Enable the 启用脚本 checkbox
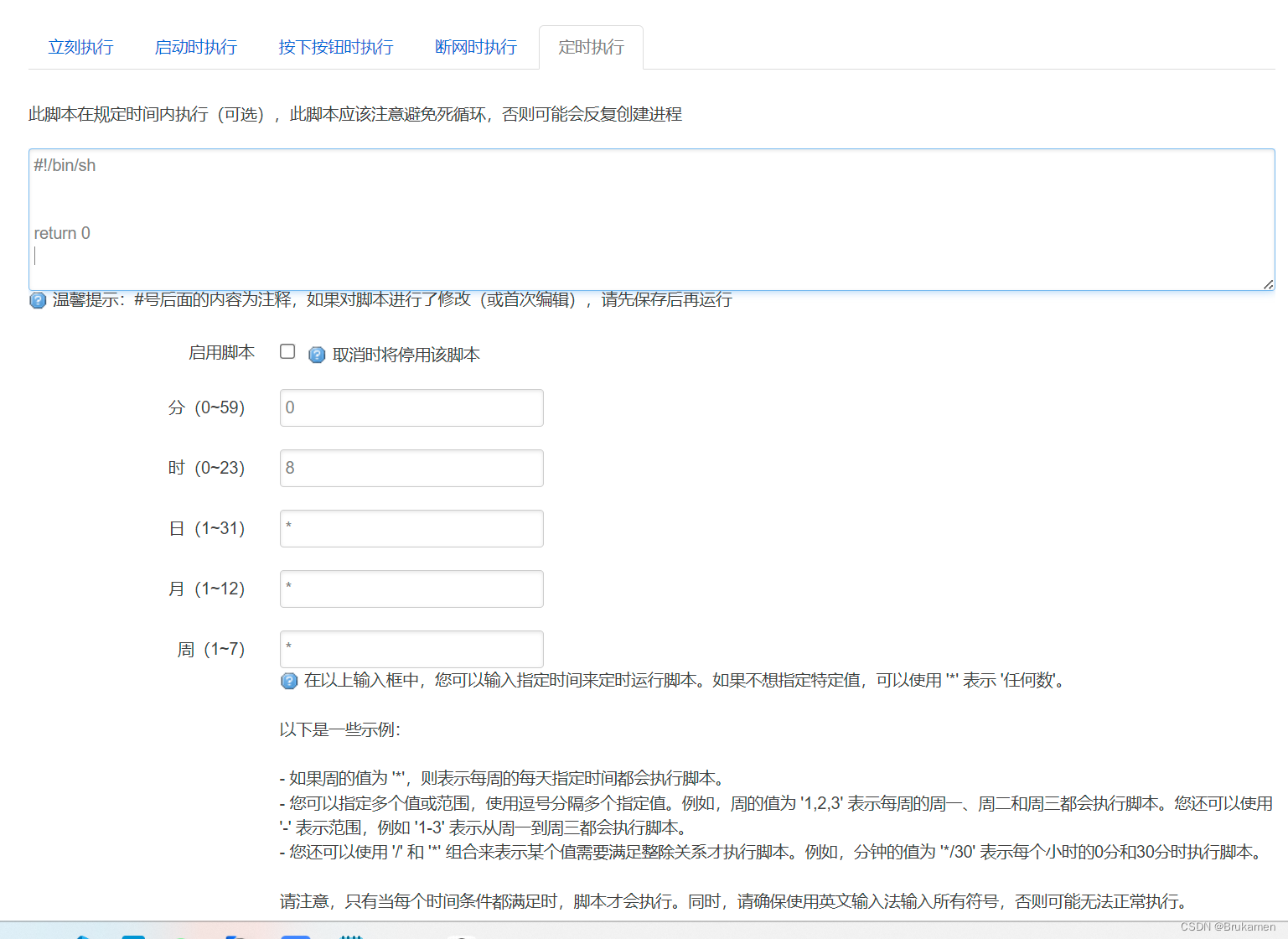The image size is (1288, 939). pyautogui.click(x=287, y=351)
